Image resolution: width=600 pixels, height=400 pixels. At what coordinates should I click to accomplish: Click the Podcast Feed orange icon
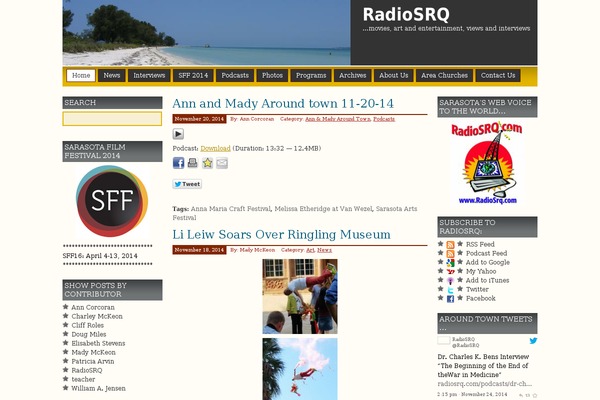pos(450,254)
